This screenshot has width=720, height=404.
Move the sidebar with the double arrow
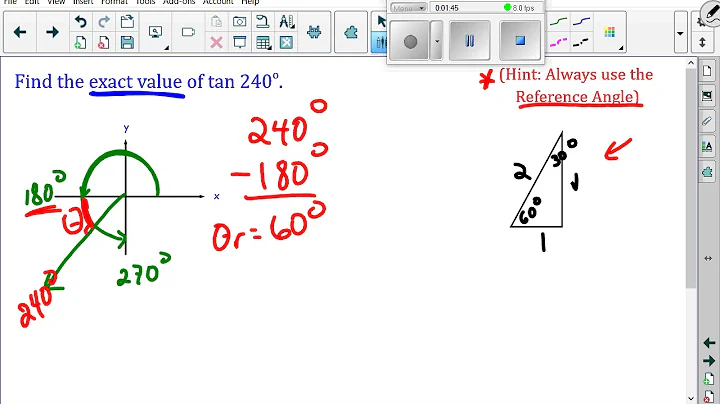click(708, 258)
